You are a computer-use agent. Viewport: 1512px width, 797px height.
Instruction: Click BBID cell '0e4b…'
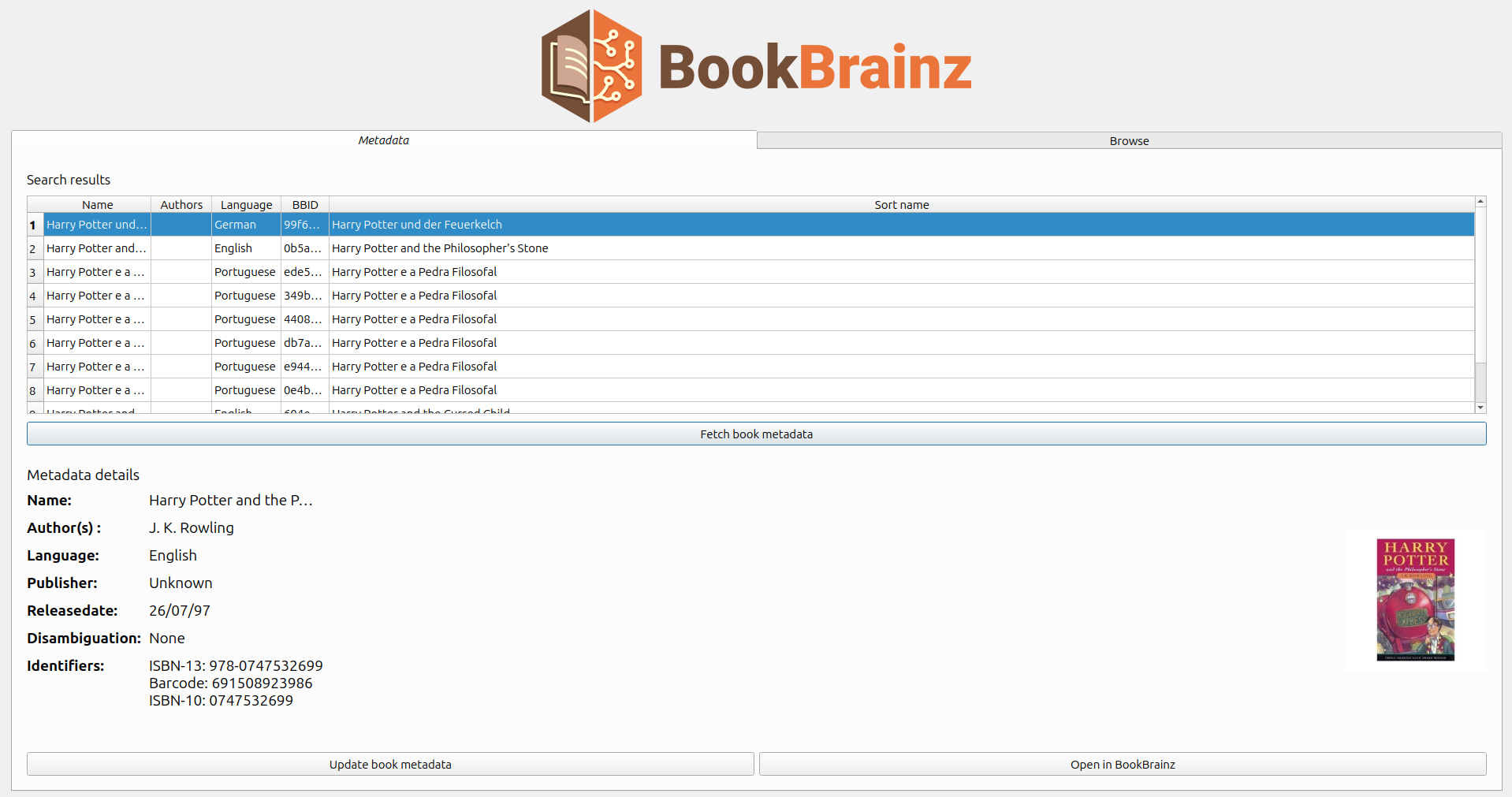tap(305, 390)
